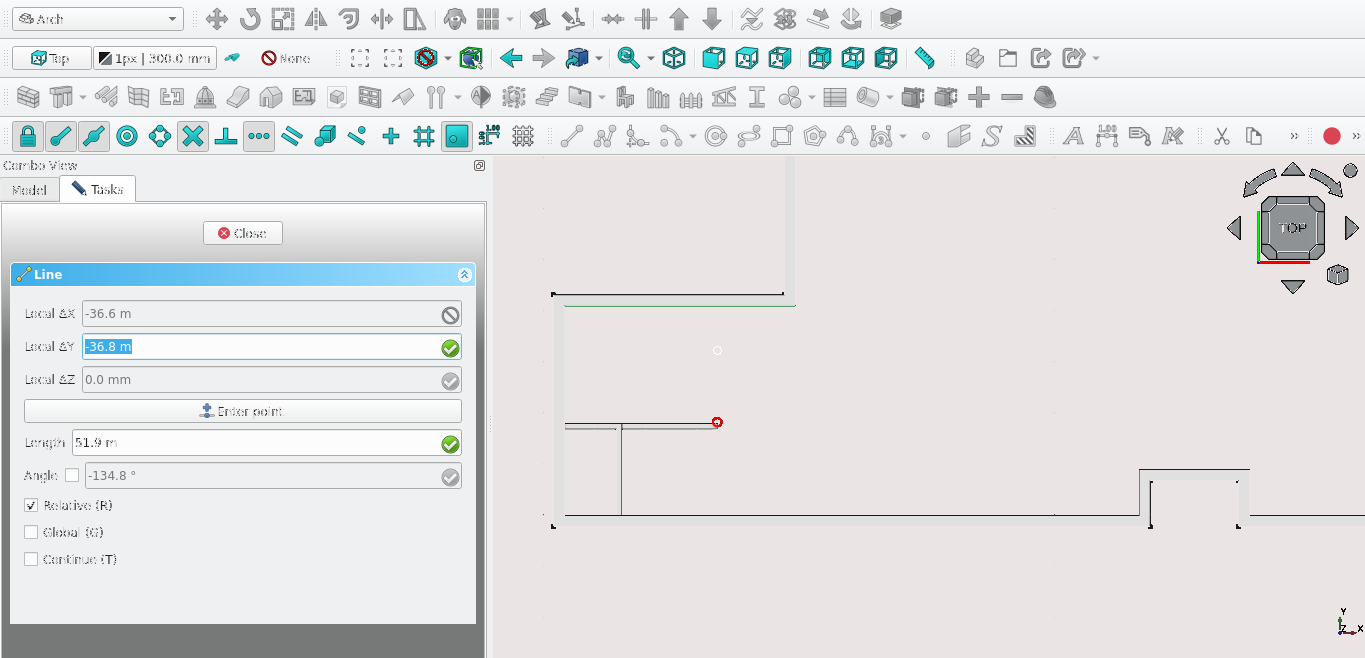The image size is (1365, 658).
Task: Enable the Global (G) checkbox
Action: click(x=31, y=533)
